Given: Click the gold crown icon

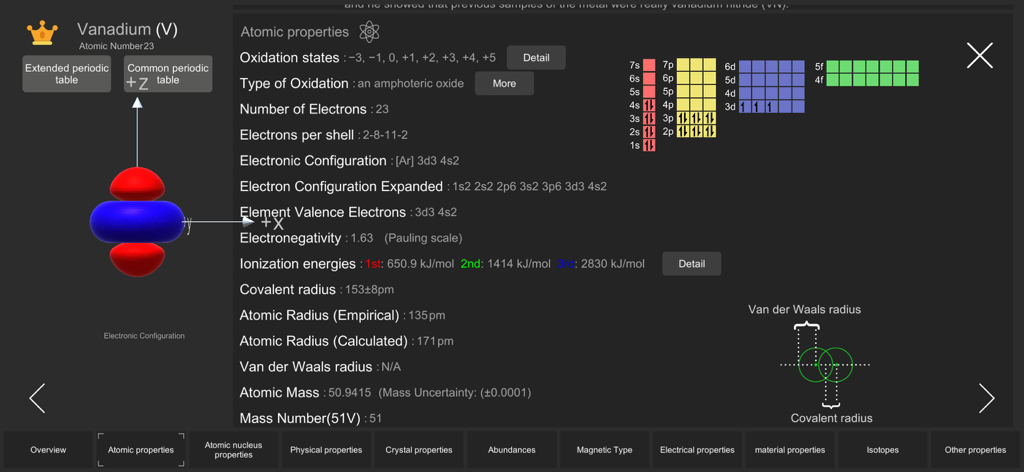Looking at the screenshot, I should click(x=42, y=33).
